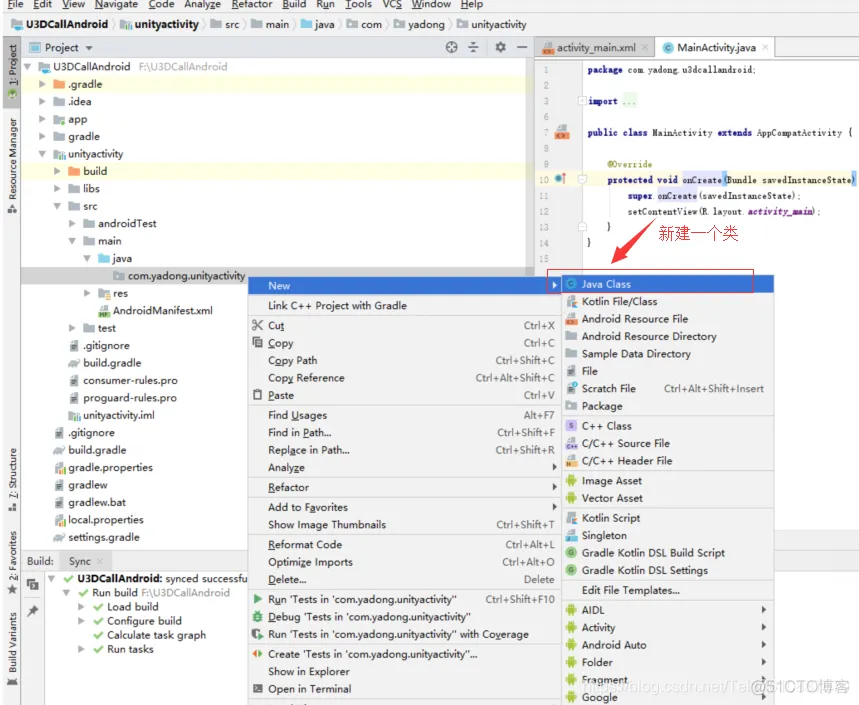Expand the folded import block on line 3
Viewport: 859px width, 705px height.
pos(582,101)
